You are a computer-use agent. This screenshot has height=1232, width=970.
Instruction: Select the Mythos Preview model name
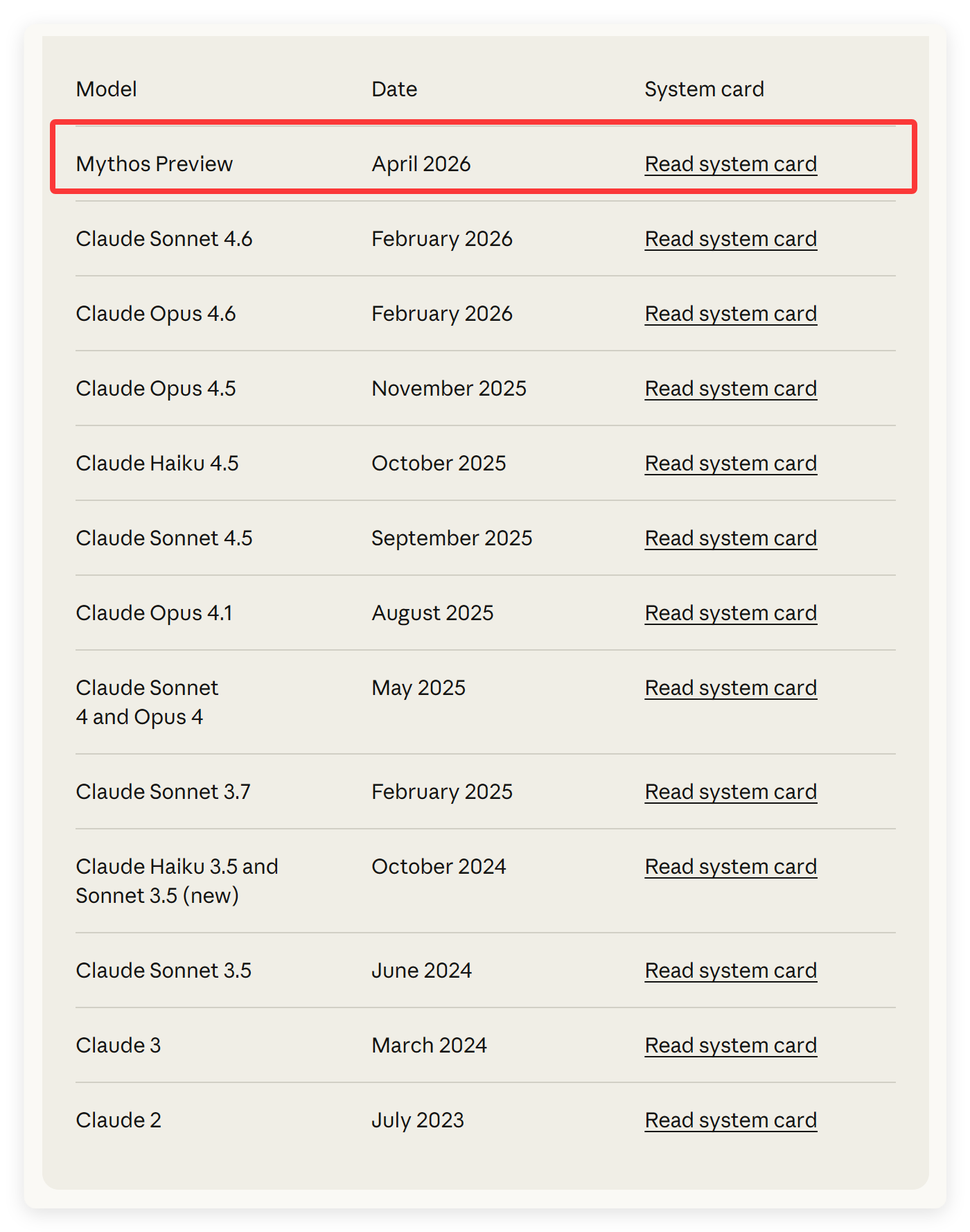coord(154,164)
